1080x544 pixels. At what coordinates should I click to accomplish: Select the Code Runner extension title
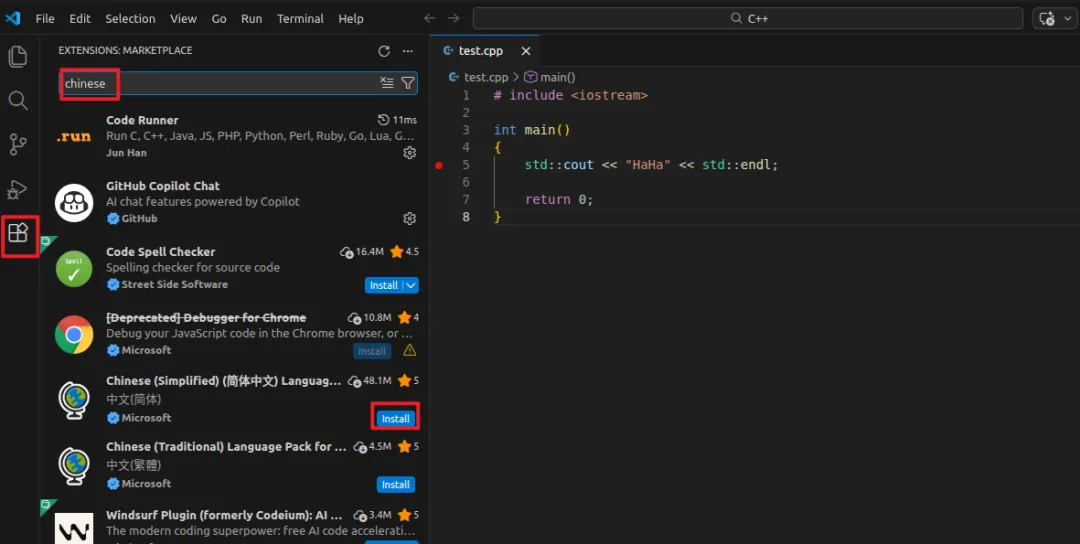(x=142, y=120)
